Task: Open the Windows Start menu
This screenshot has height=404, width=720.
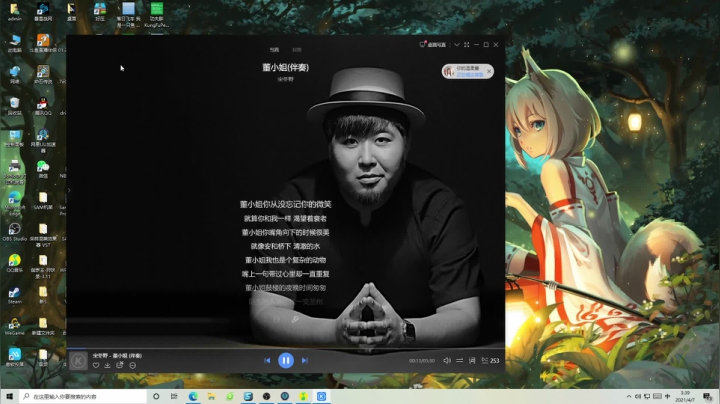Action: point(9,396)
